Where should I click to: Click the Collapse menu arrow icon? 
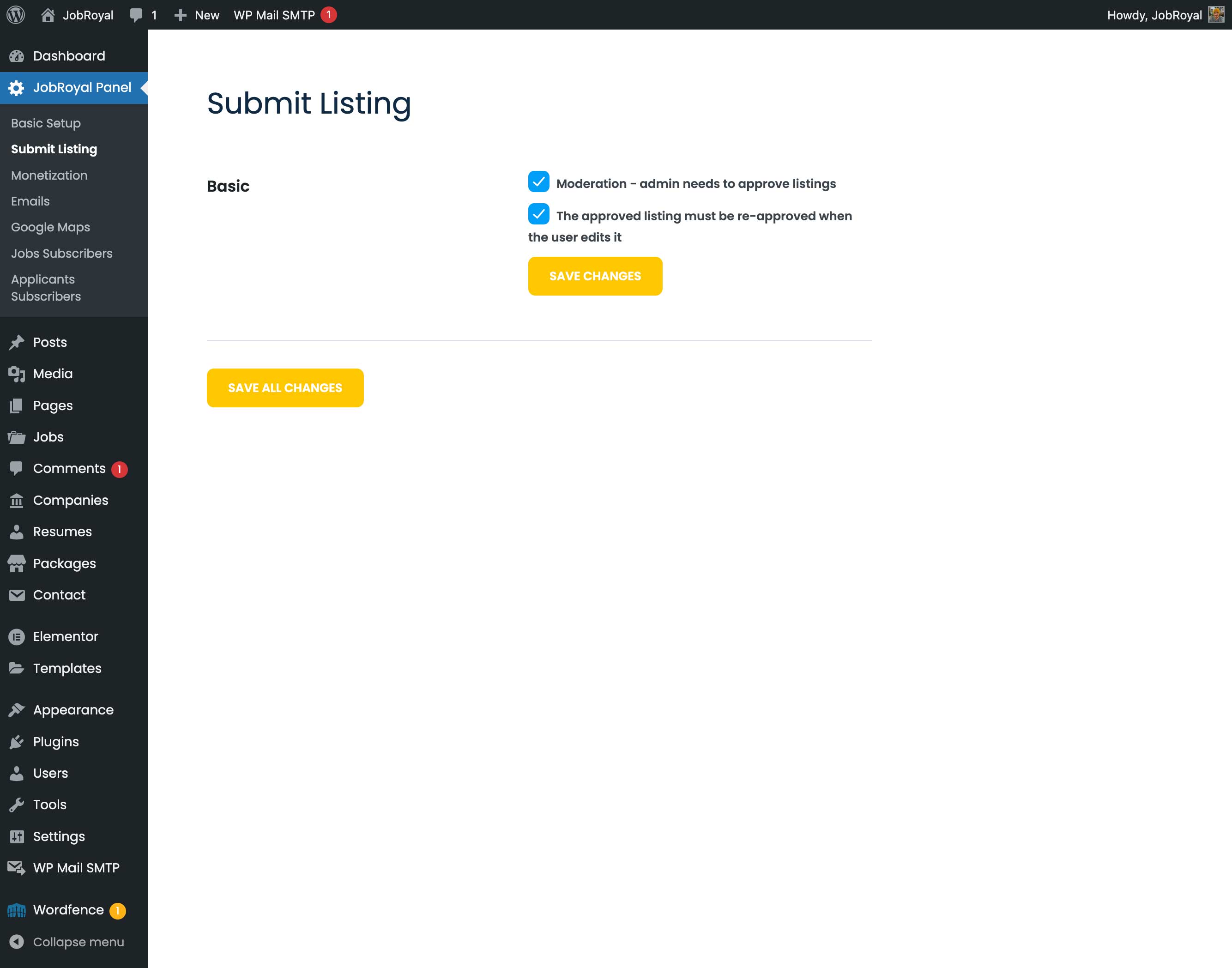point(17,941)
